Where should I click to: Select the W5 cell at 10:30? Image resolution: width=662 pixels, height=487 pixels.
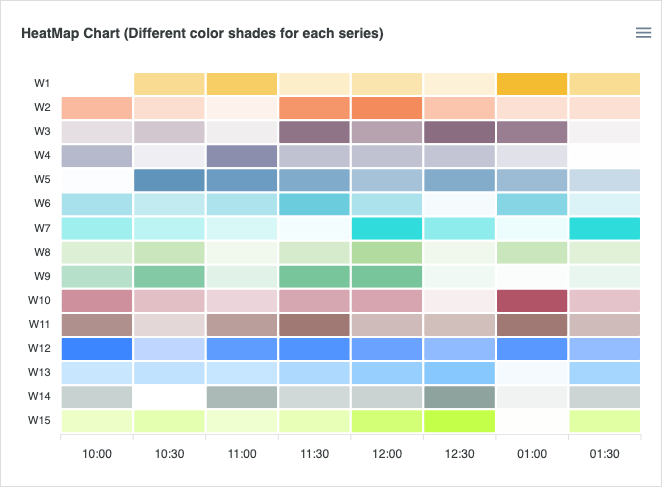click(169, 180)
